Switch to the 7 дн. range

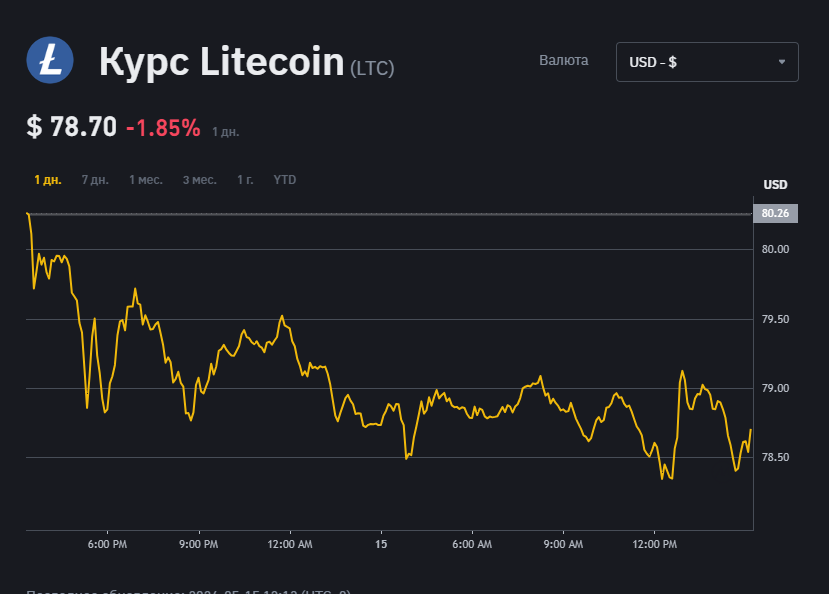[x=95, y=180]
